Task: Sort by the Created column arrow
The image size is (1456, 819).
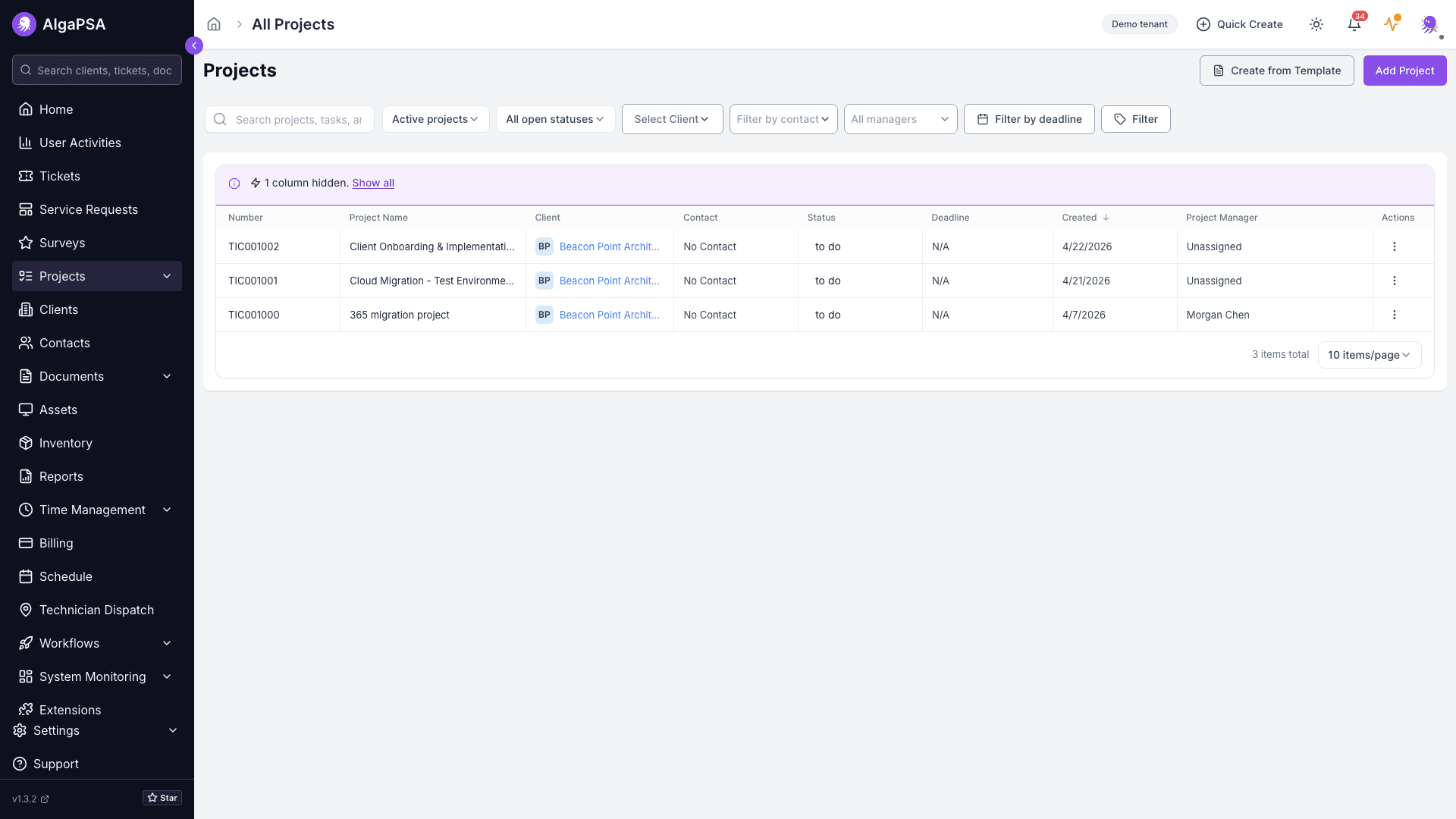Action: [x=1106, y=218]
